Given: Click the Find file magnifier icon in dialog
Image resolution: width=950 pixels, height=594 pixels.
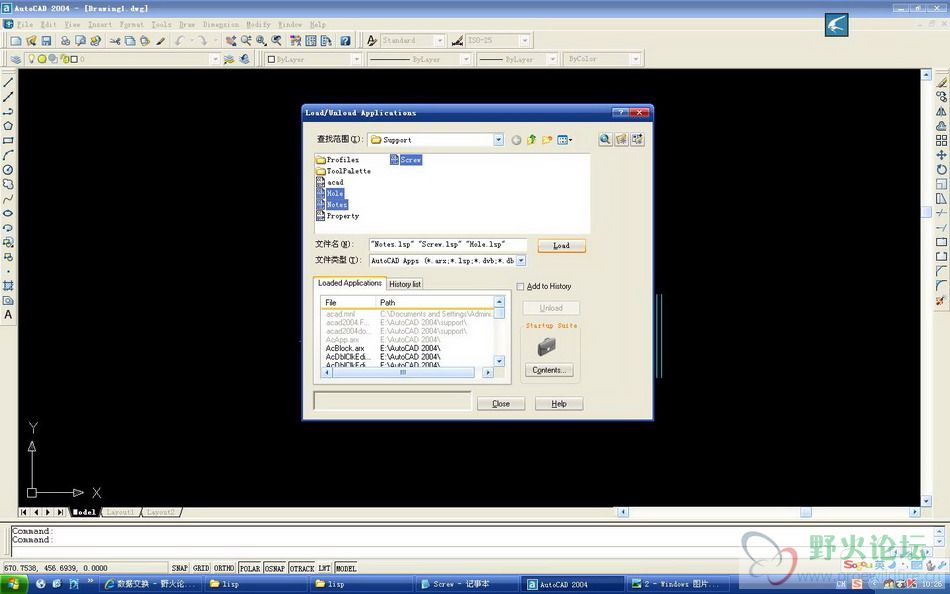Looking at the screenshot, I should 605,139.
